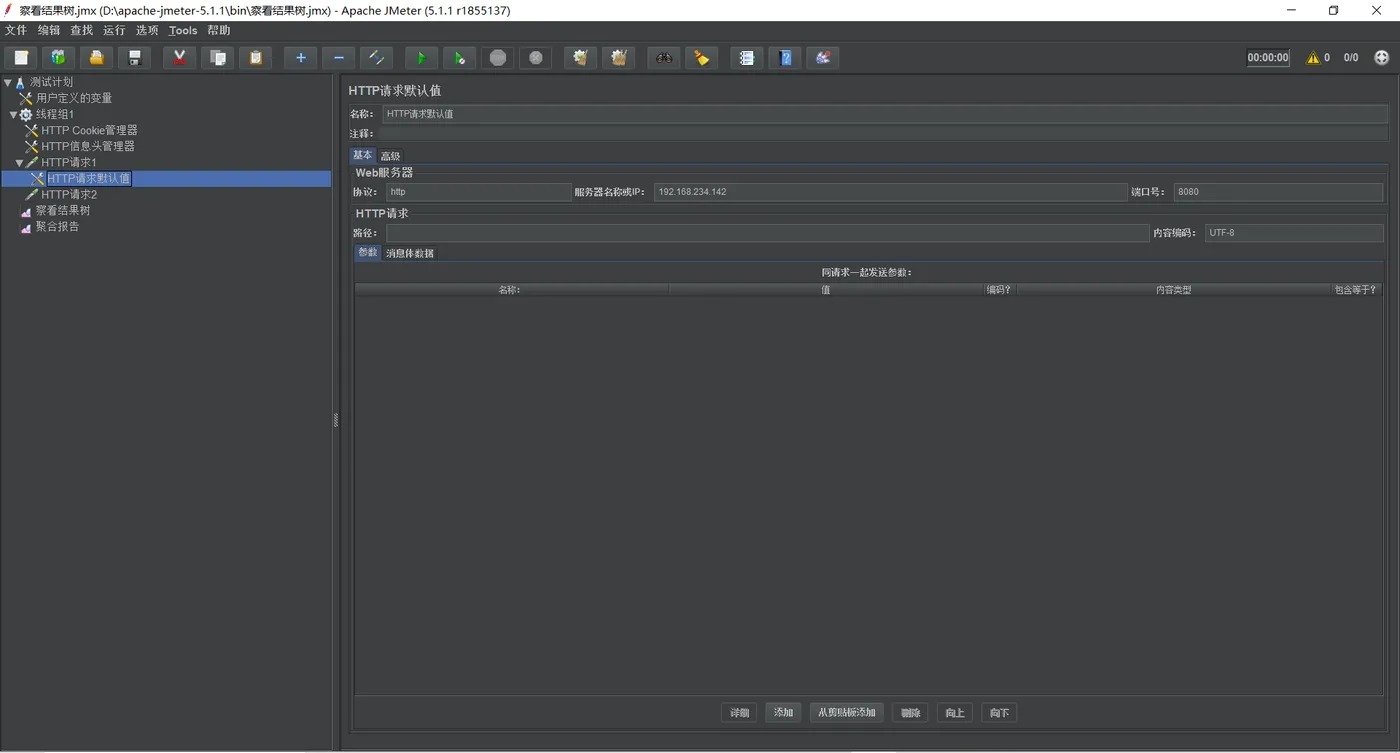
Task: Open the 编辑 menu
Action: [x=49, y=30]
